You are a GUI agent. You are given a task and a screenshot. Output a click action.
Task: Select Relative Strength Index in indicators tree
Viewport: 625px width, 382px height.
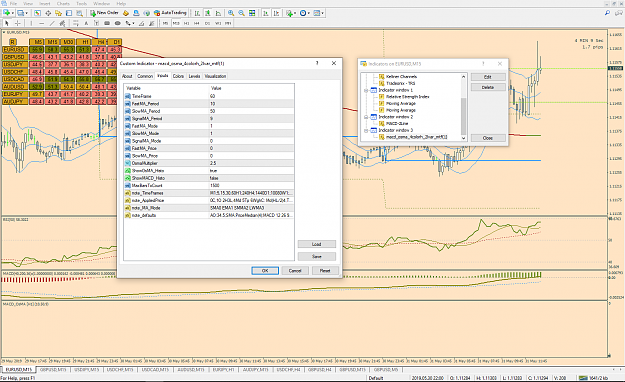click(407, 97)
